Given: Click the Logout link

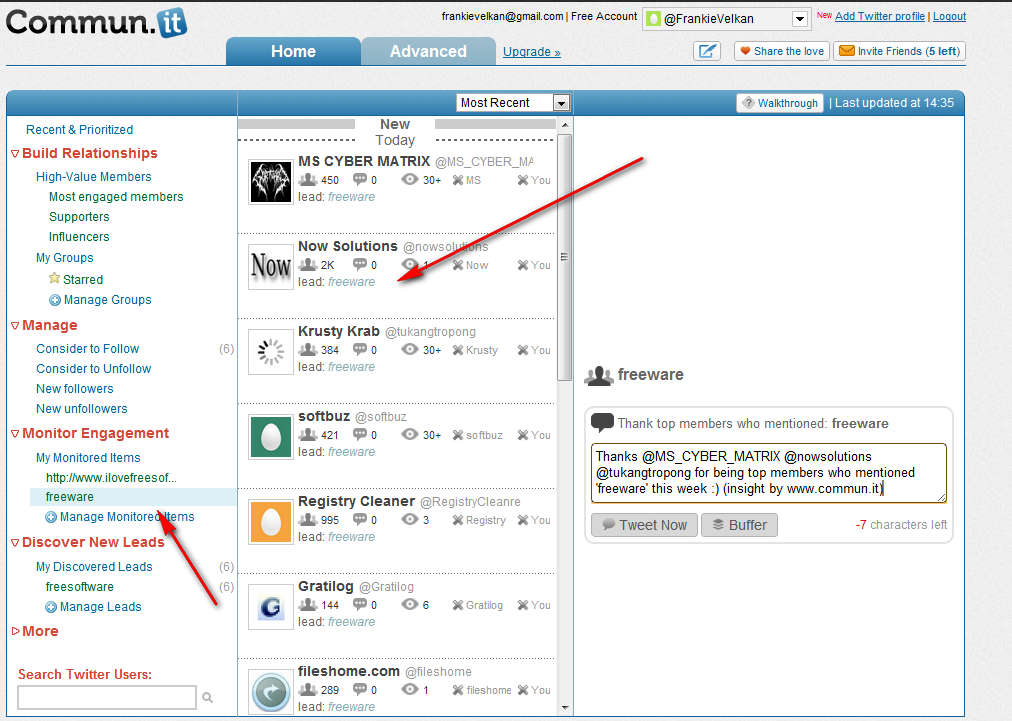Looking at the screenshot, I should pos(949,16).
